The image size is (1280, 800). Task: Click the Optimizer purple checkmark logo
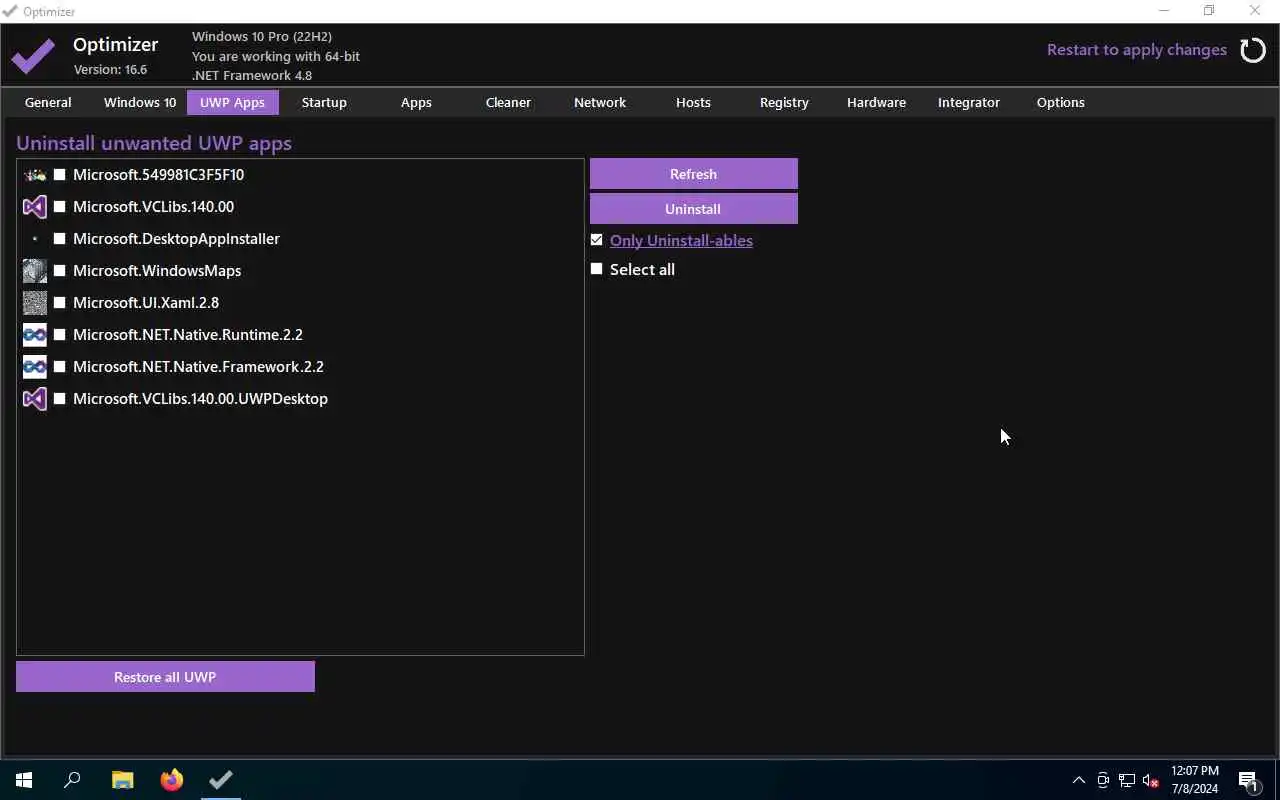click(x=33, y=56)
